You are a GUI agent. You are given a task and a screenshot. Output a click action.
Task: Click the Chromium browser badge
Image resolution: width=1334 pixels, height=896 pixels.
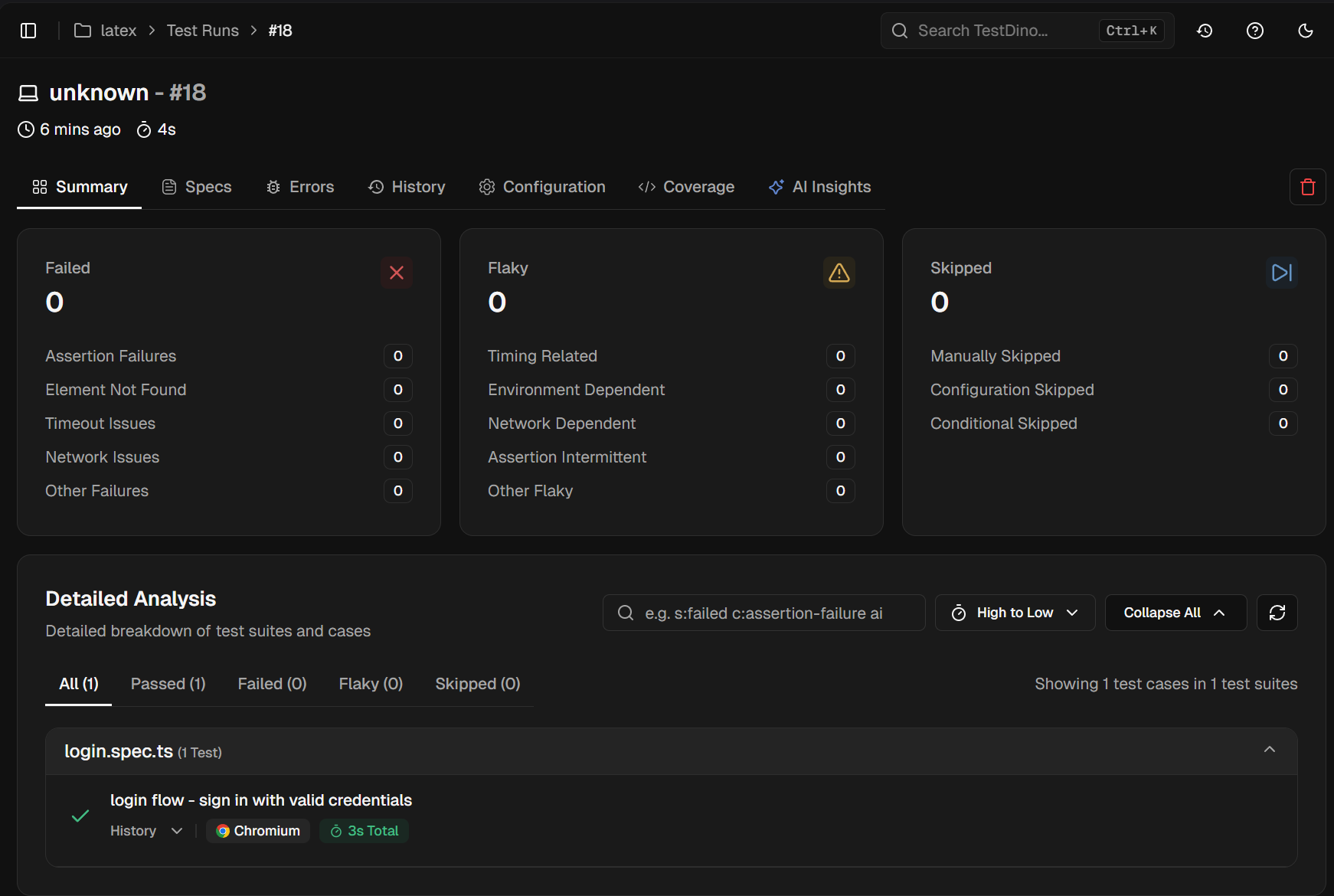[257, 830]
